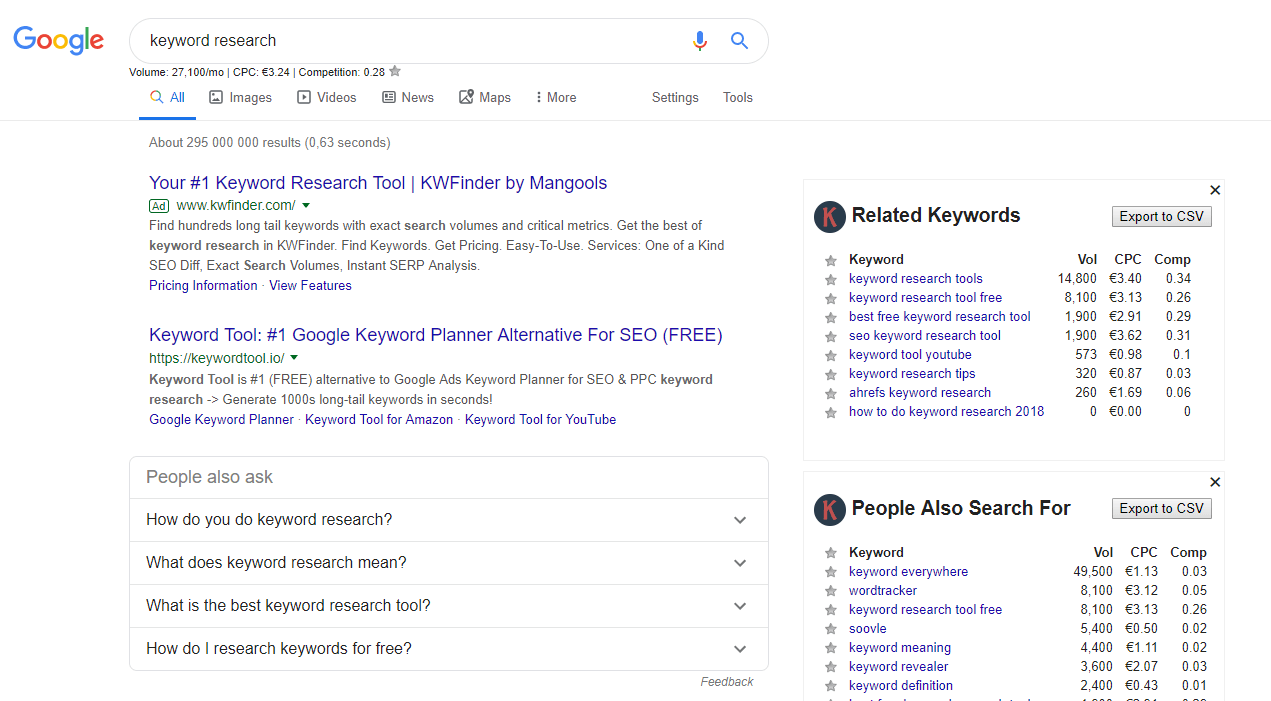This screenshot has width=1271, height=701.
Task: Open Keyword Tool for Amazon sitelink
Action: click(379, 420)
